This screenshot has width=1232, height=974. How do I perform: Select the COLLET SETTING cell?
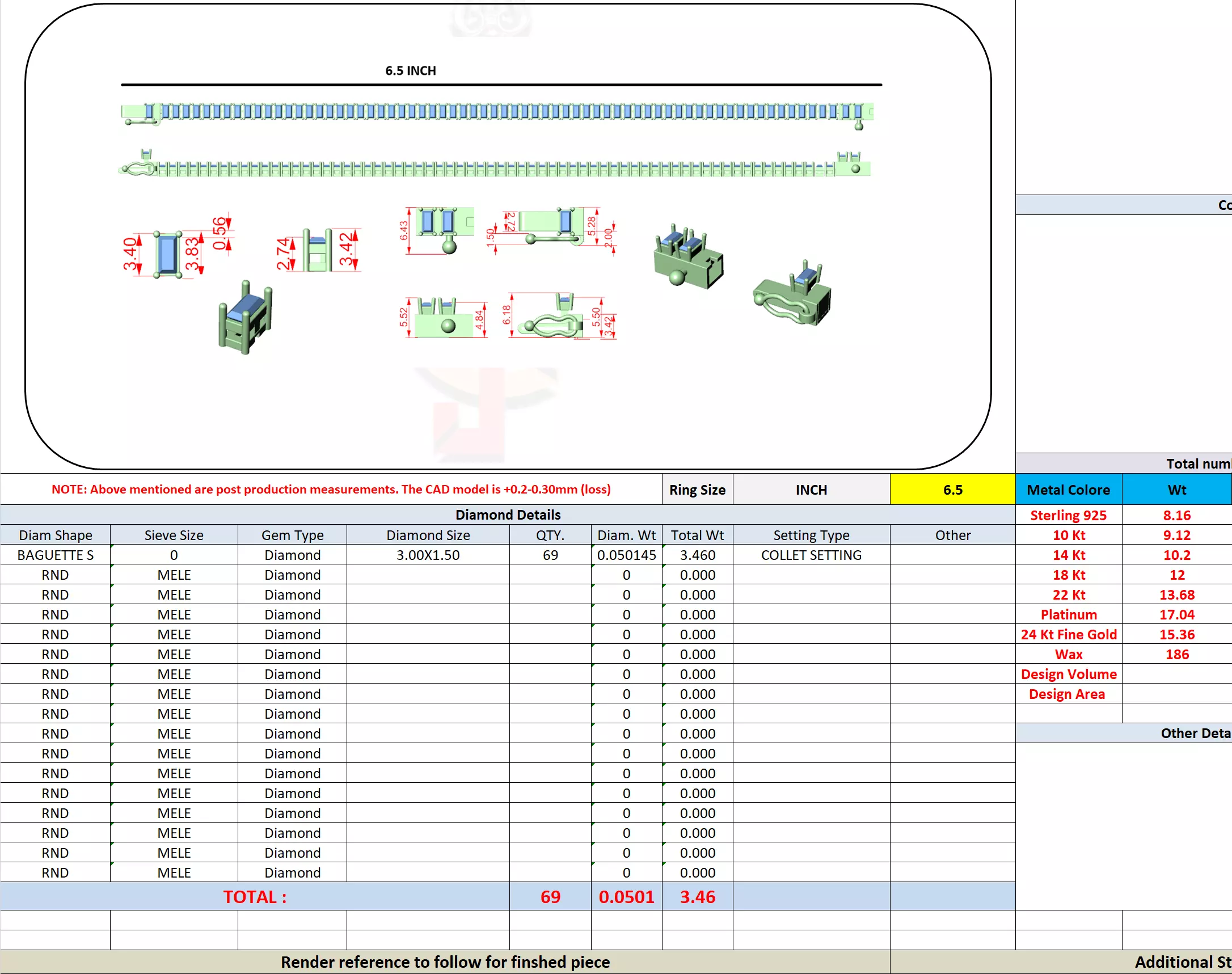coord(811,555)
